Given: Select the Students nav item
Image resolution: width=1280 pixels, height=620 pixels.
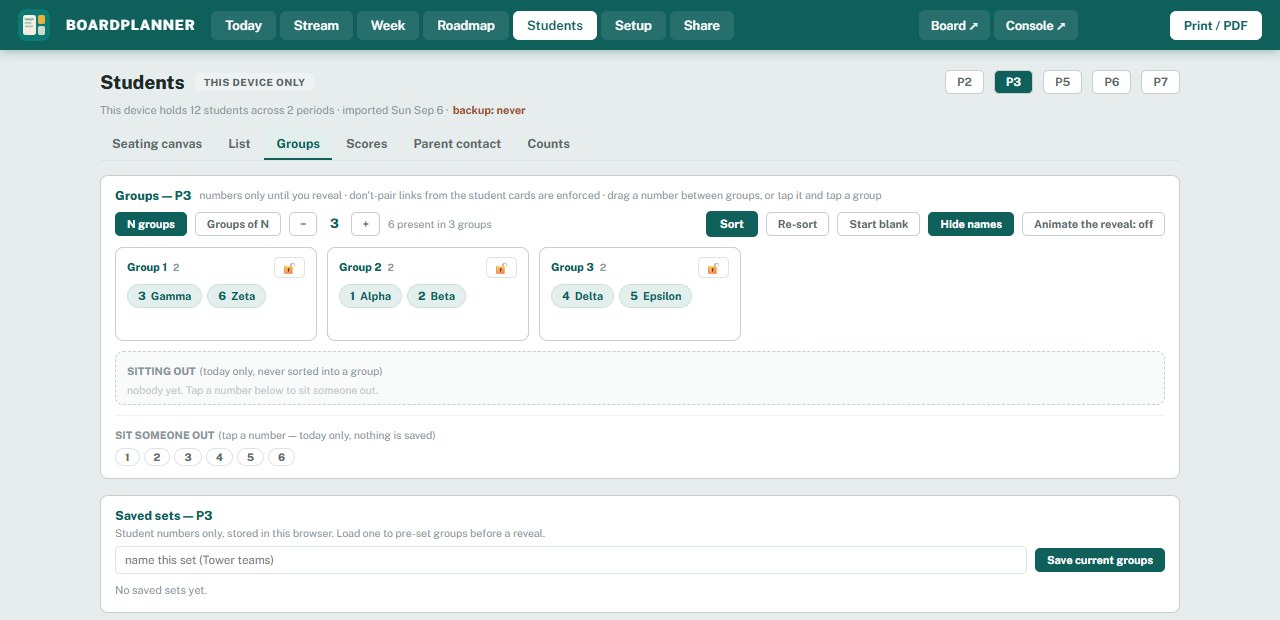Looking at the screenshot, I should (x=555, y=26).
